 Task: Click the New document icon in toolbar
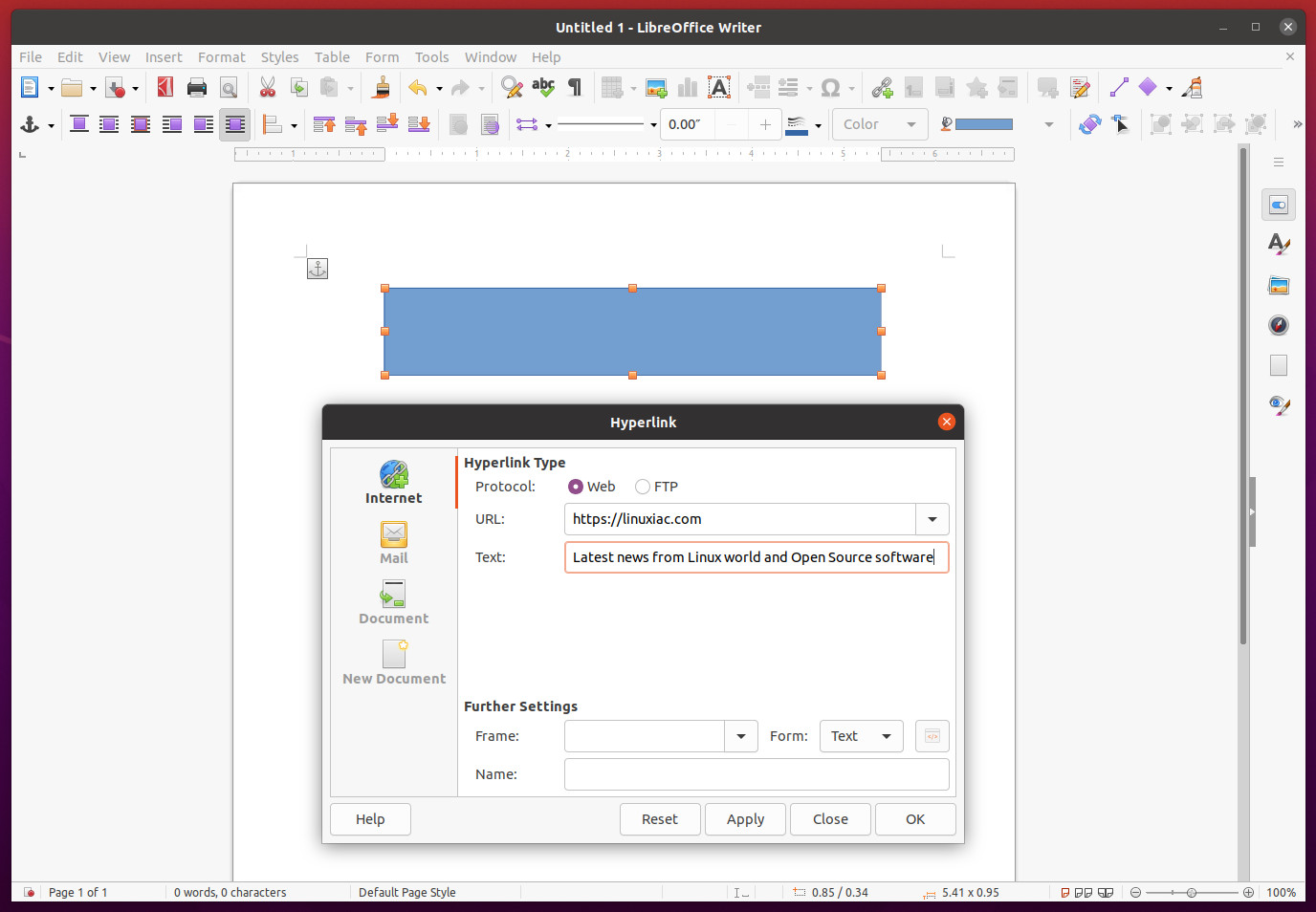(x=30, y=88)
